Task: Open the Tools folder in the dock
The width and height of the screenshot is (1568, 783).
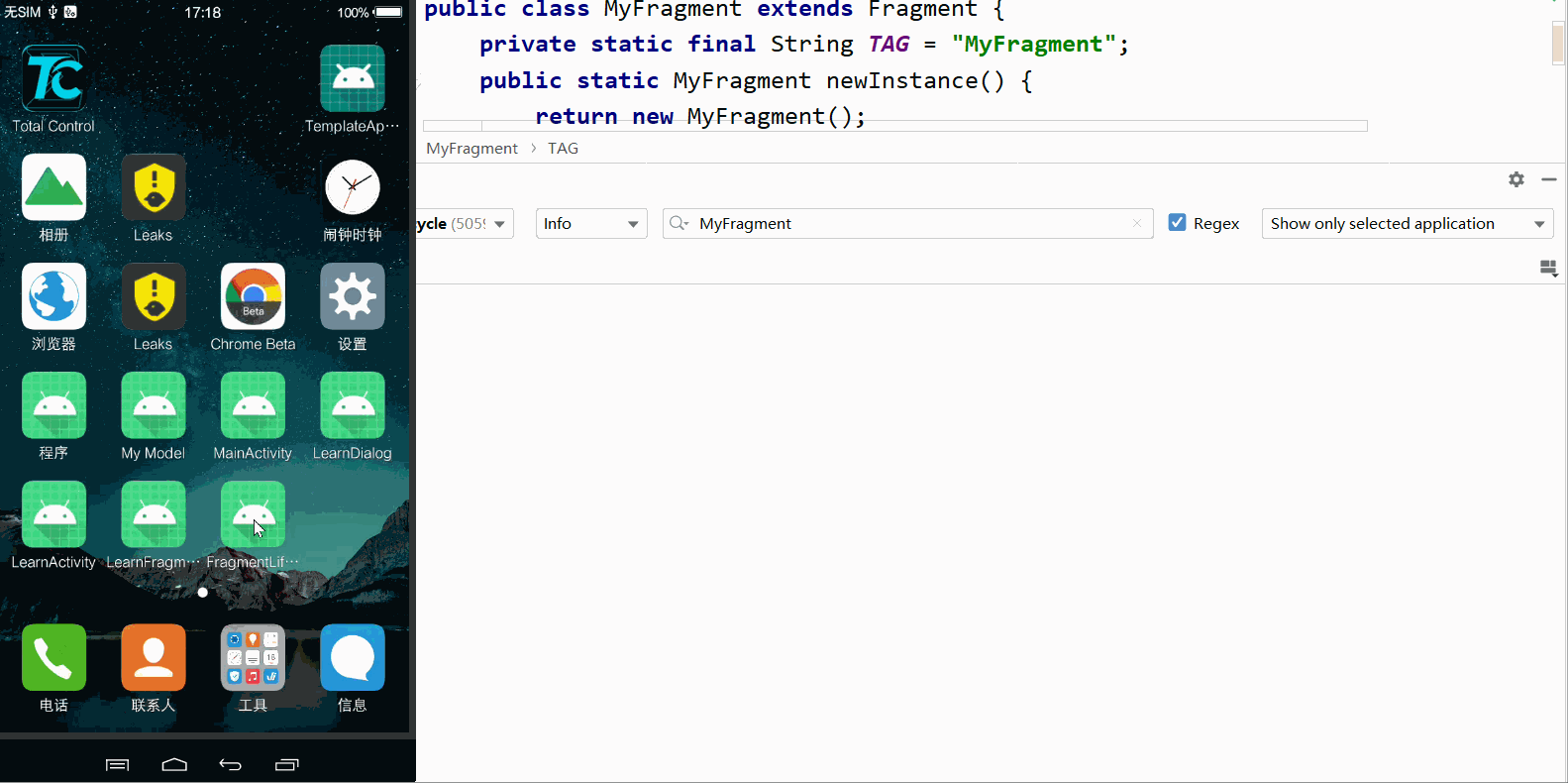Action: [253, 657]
